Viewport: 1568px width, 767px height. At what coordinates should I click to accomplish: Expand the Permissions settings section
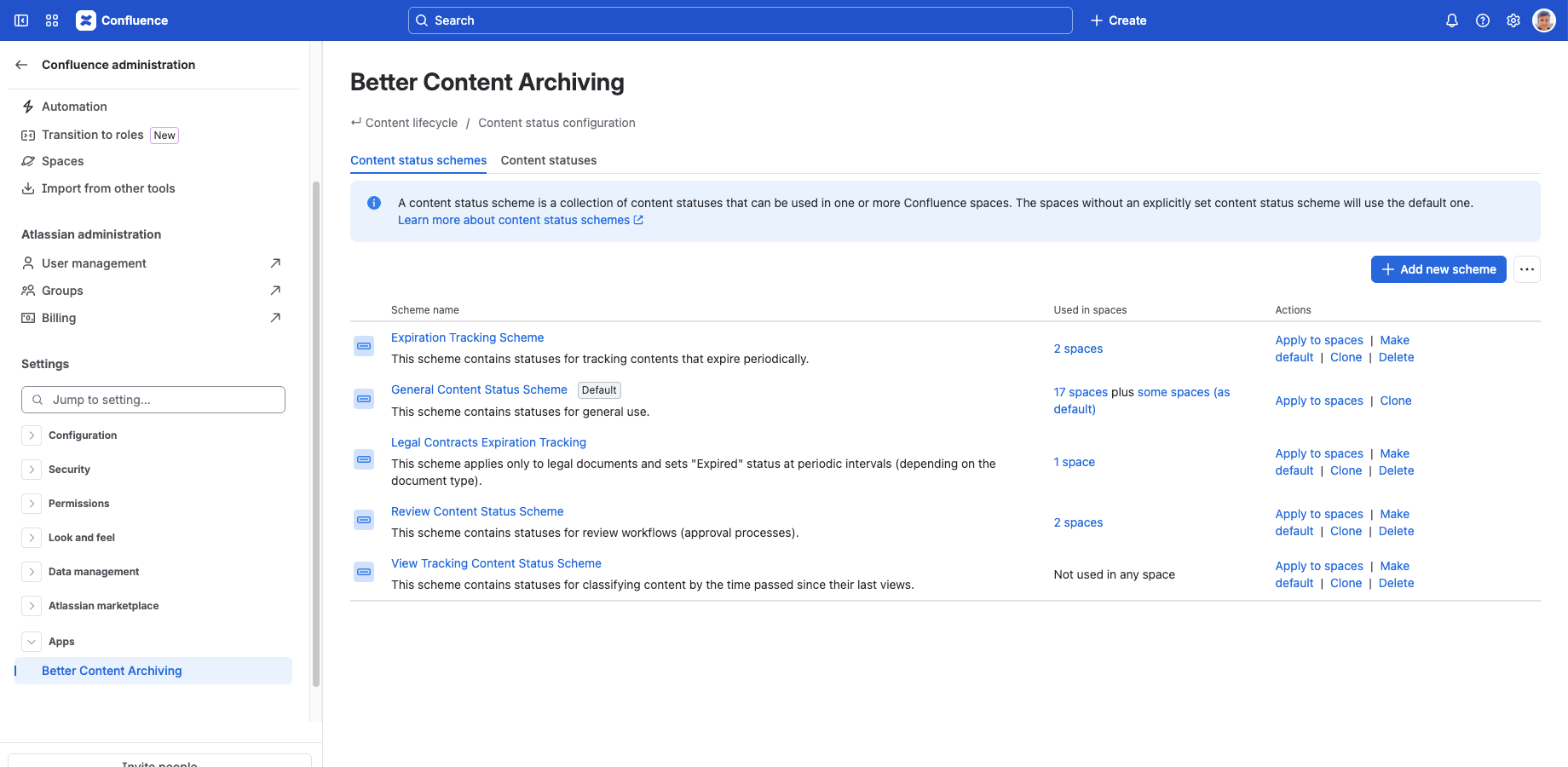32,504
